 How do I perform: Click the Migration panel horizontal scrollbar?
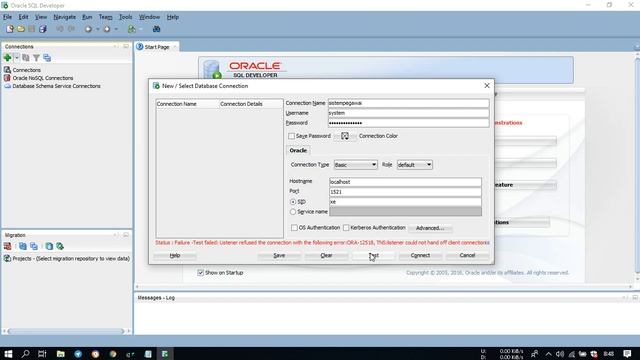coord(66,331)
